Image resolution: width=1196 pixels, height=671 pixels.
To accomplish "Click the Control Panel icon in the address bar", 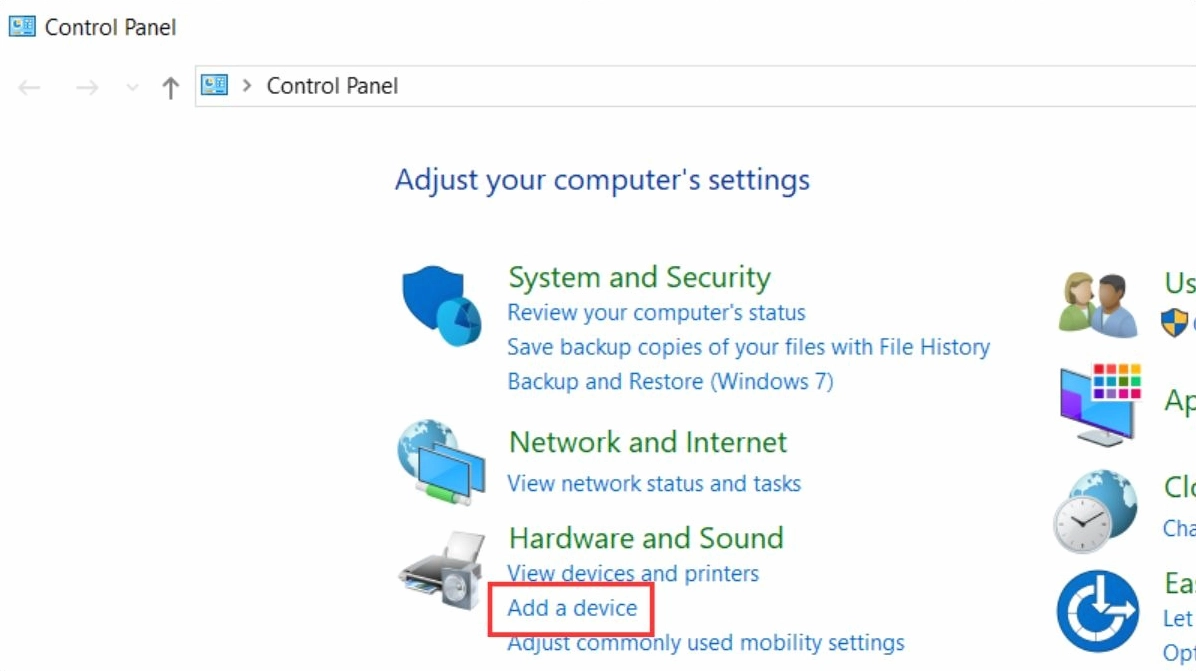I will tap(213, 85).
